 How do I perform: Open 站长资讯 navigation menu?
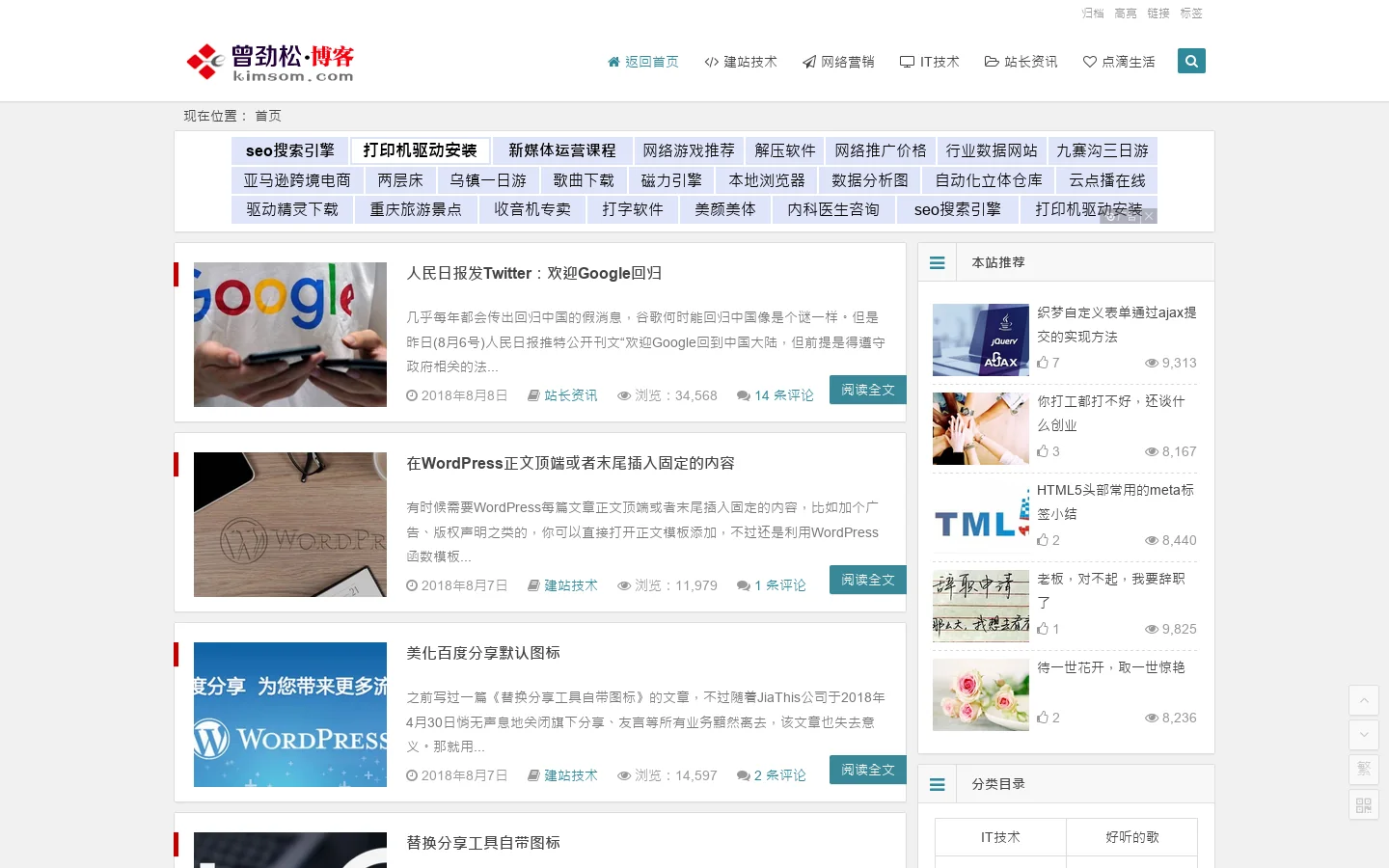(1021, 62)
